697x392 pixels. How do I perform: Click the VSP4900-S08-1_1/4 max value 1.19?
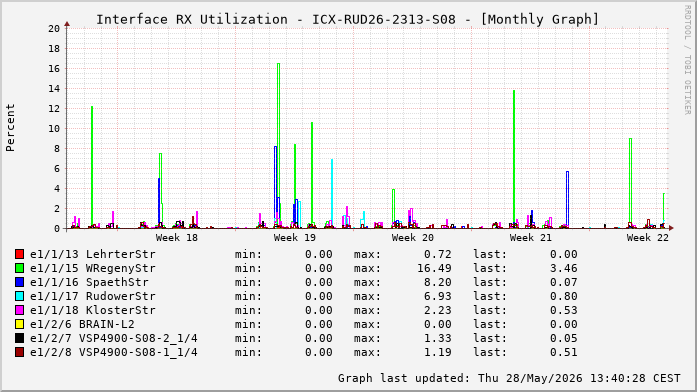point(438,352)
